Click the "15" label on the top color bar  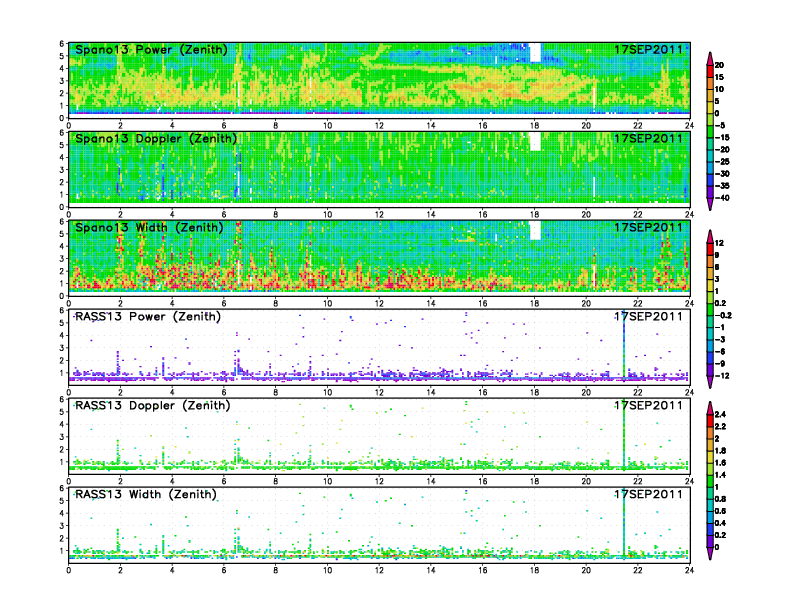coord(719,77)
